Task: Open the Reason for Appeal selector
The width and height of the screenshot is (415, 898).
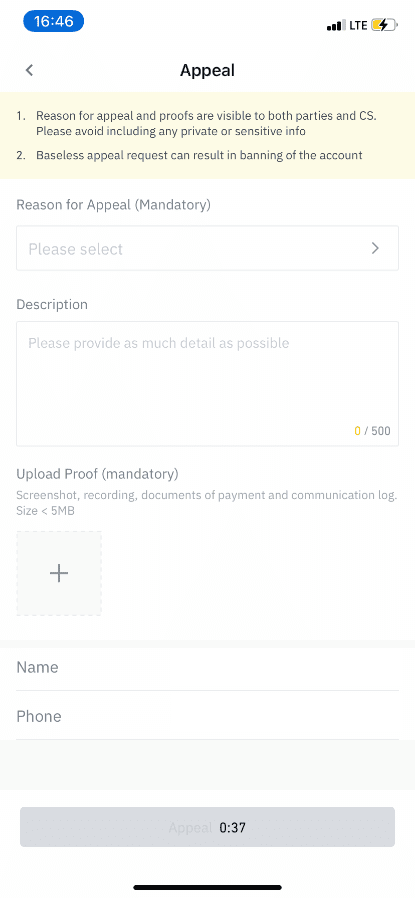Action: [207, 248]
